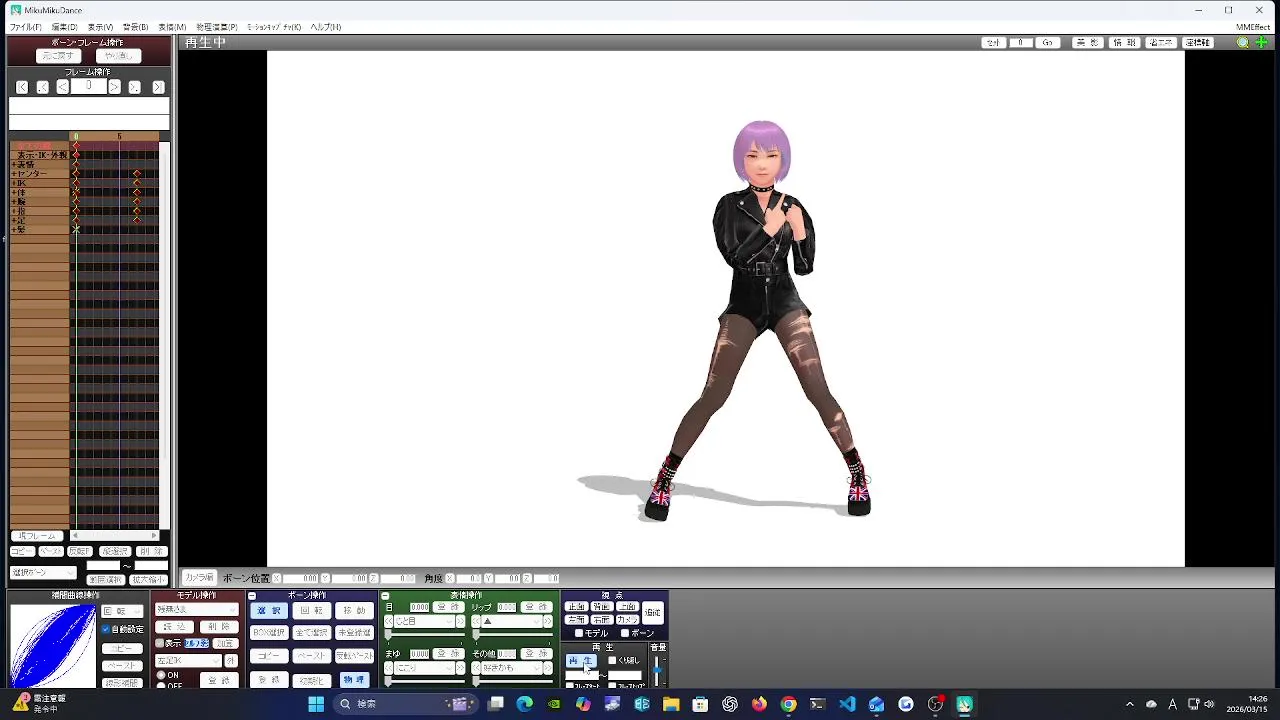Viewport: 1280px width, 720px height.
Task: Toggle 表示 checkbox in model panel
Action: 160,643
